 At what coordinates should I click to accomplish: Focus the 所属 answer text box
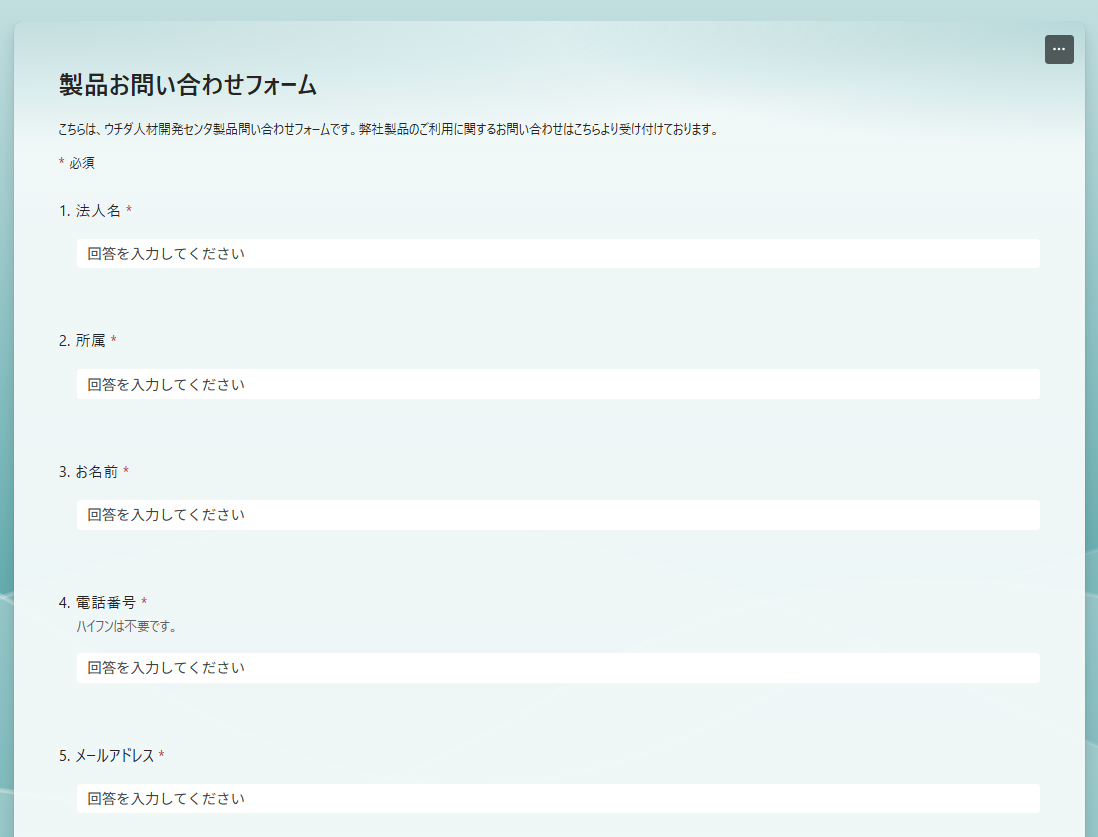[558, 384]
